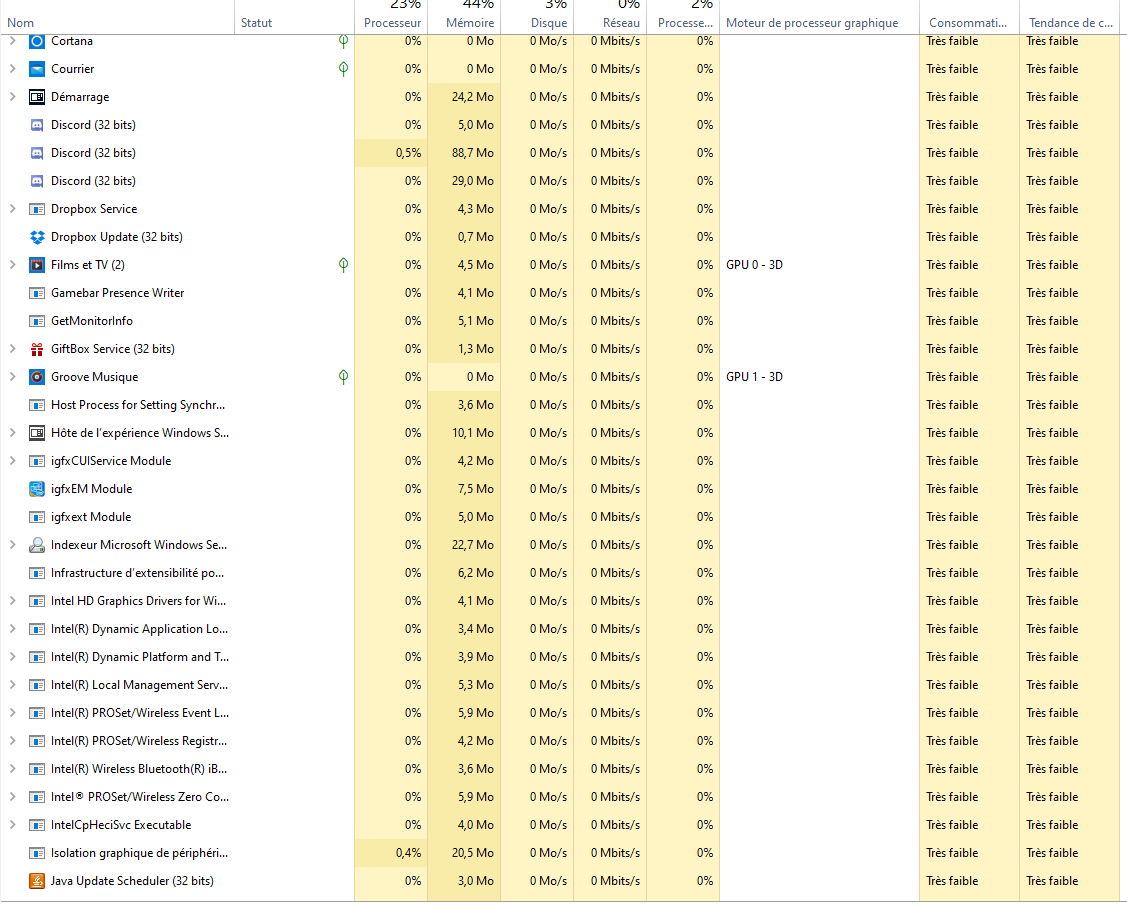Click Moteur de processeur graphique header

(x=811, y=22)
